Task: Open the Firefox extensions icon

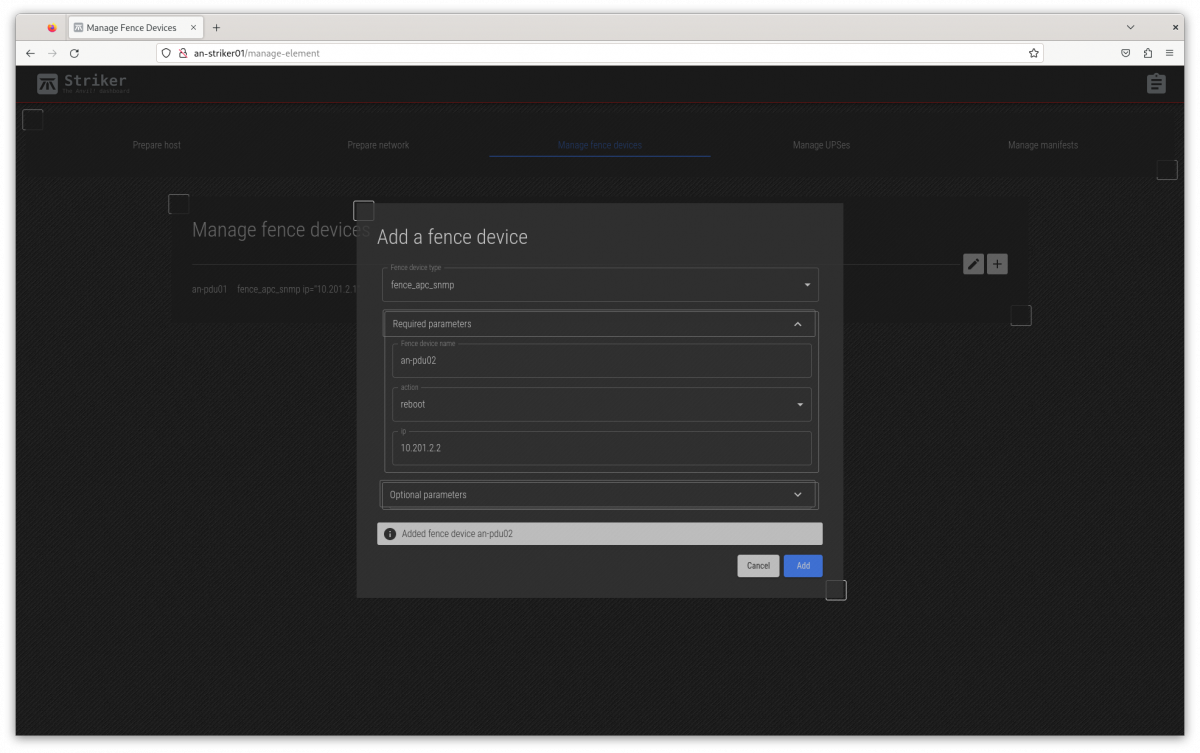Action: (1148, 53)
